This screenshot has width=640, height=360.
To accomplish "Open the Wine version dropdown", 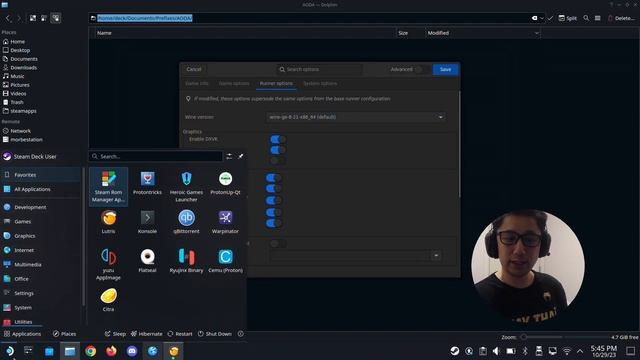I will pyautogui.click(x=356, y=117).
